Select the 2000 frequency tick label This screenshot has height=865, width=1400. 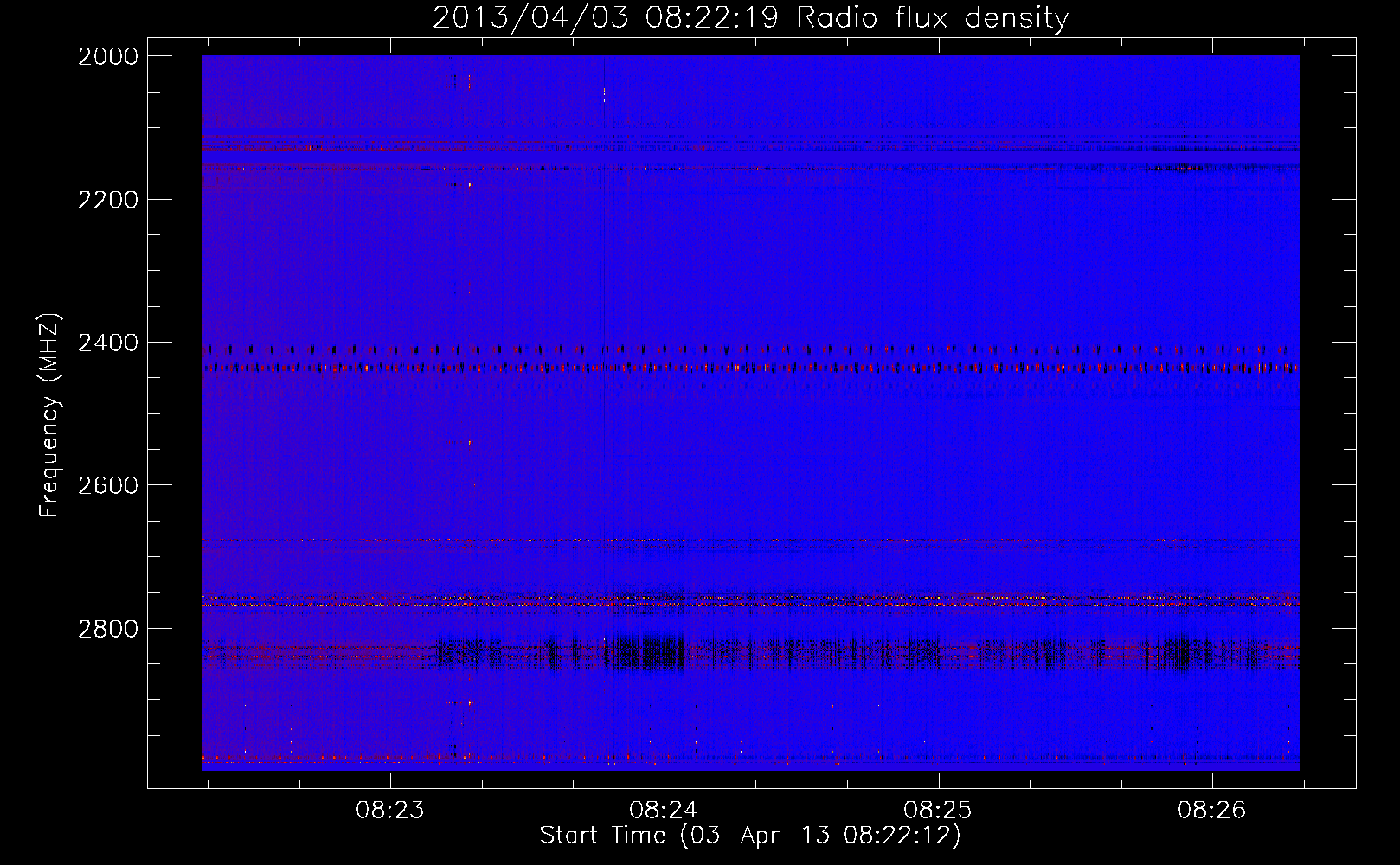coord(108,56)
